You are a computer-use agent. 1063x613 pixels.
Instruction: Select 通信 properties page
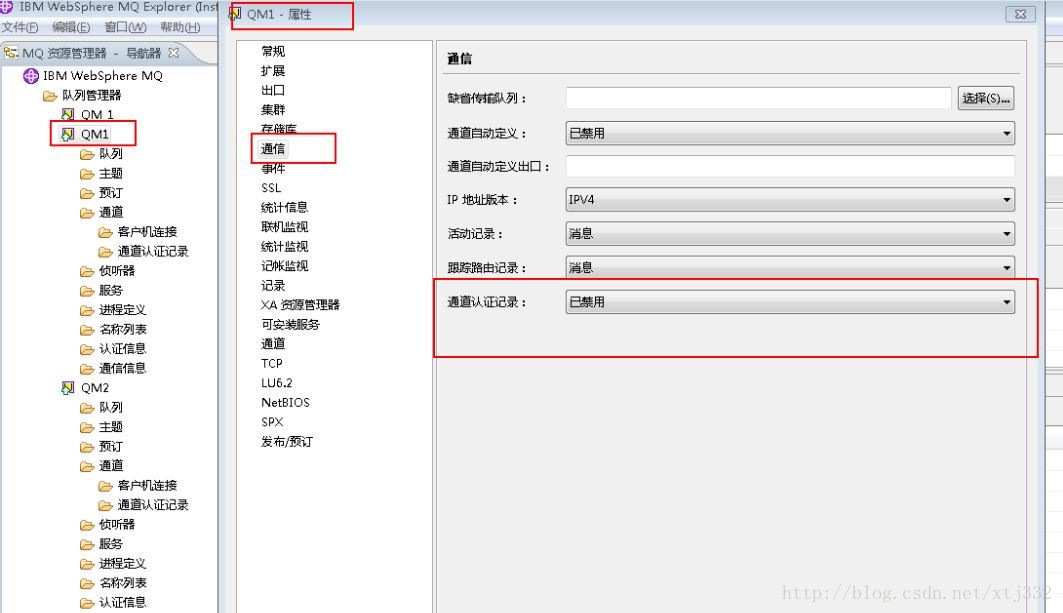(273, 149)
